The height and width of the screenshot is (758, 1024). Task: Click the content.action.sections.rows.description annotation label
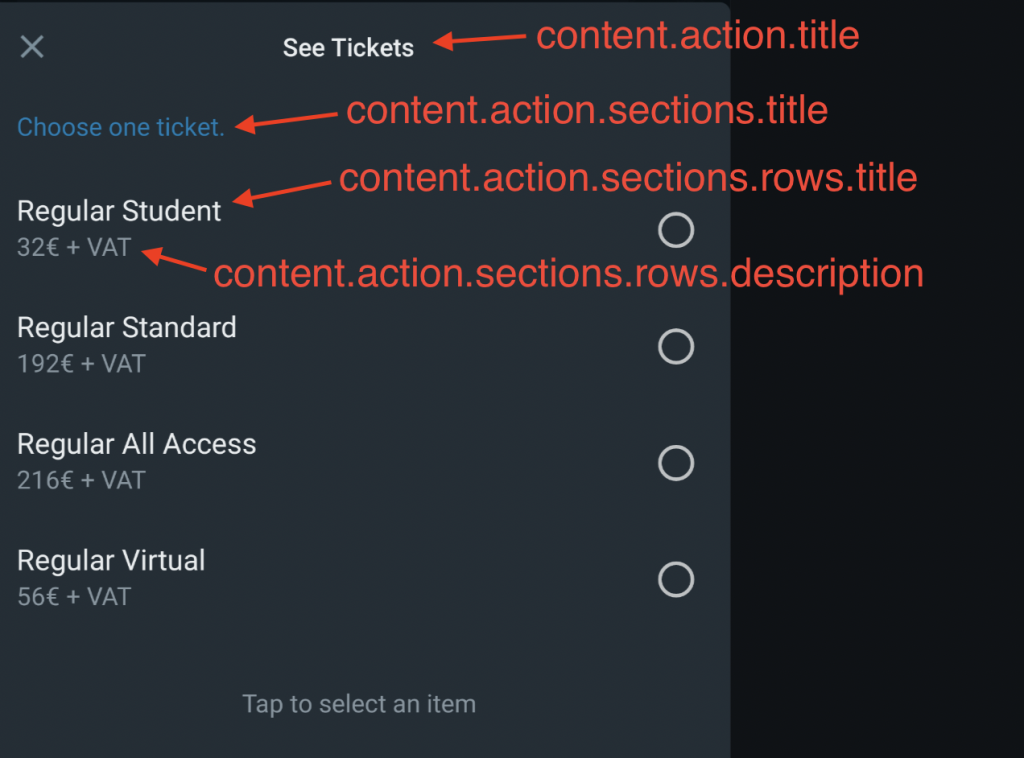568,274
